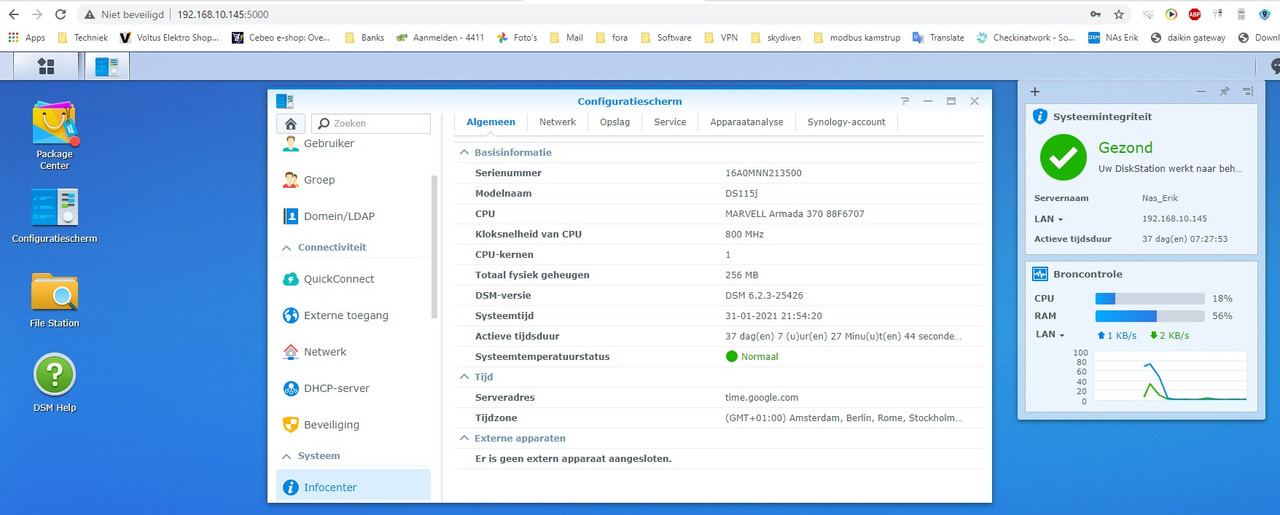
Task: Click the time.google.com server address
Action: 762,397
